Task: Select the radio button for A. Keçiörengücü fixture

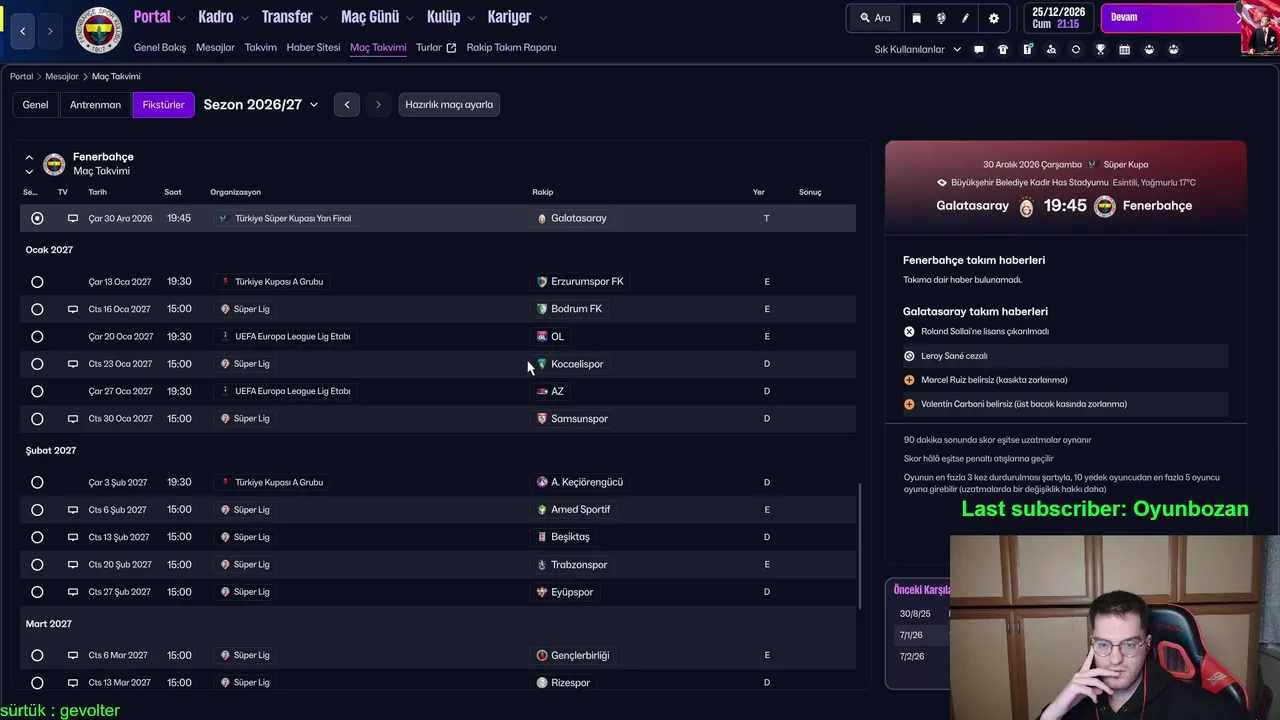Action: tap(37, 482)
